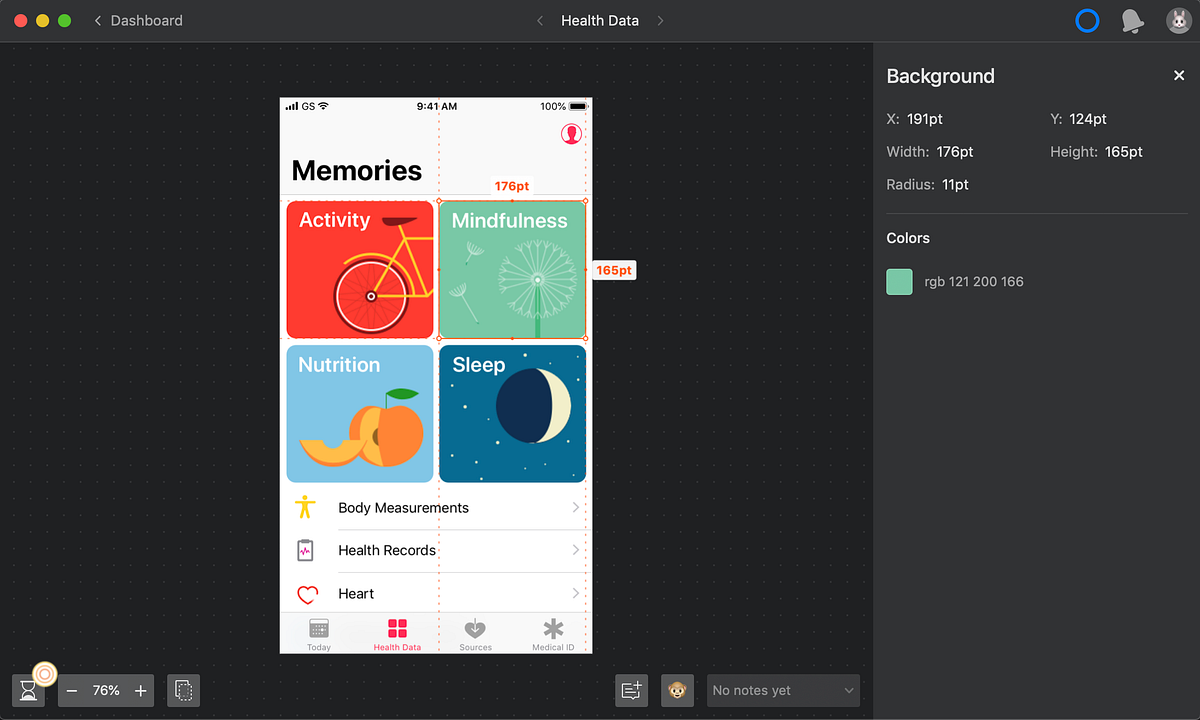Zoom in with the plus button
This screenshot has width=1200, height=720.
click(x=140, y=690)
